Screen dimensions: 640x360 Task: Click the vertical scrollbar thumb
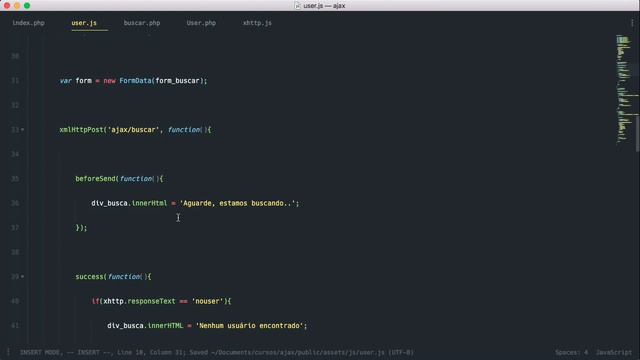(x=637, y=133)
